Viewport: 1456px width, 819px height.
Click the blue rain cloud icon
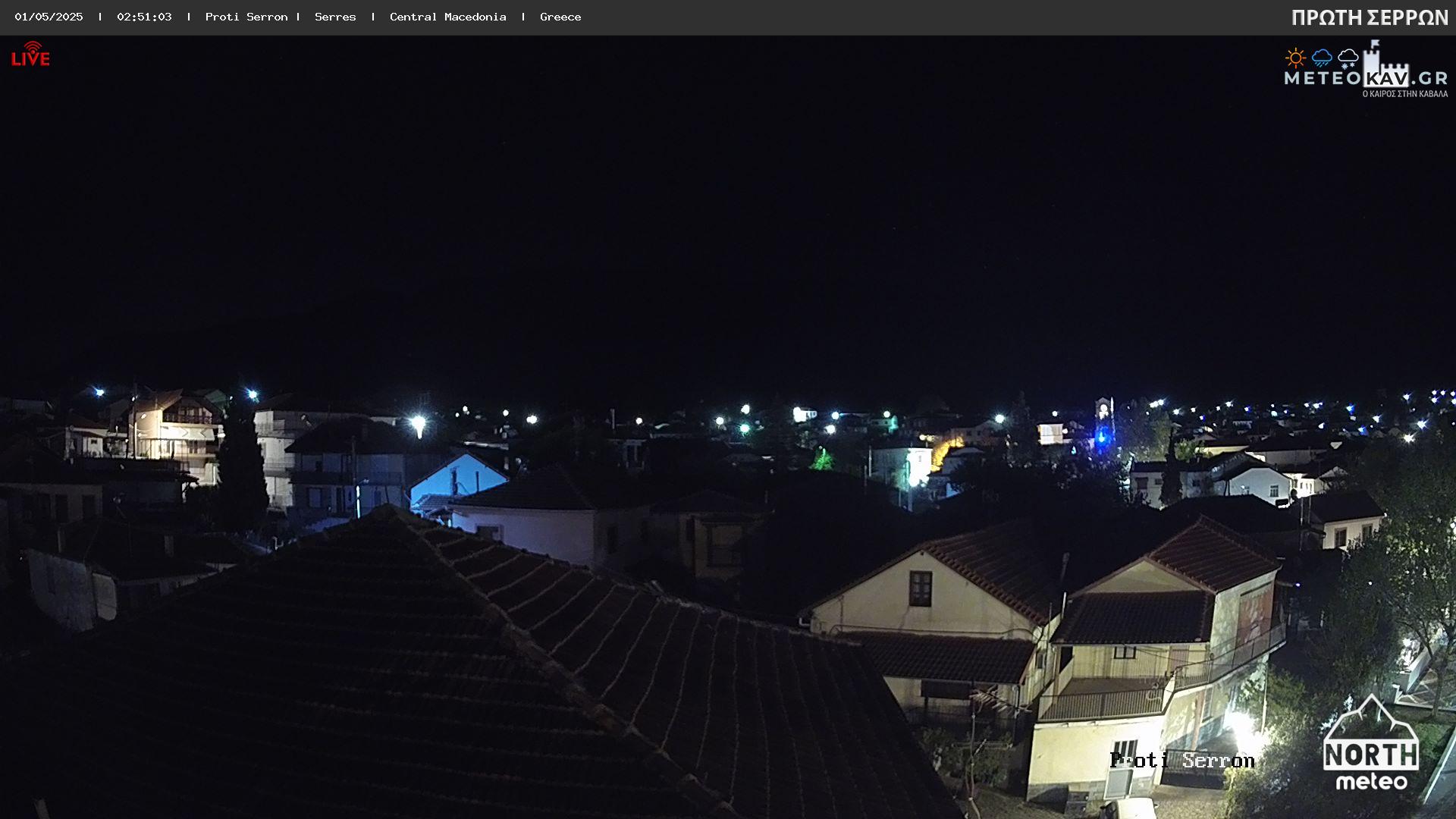click(x=1322, y=58)
